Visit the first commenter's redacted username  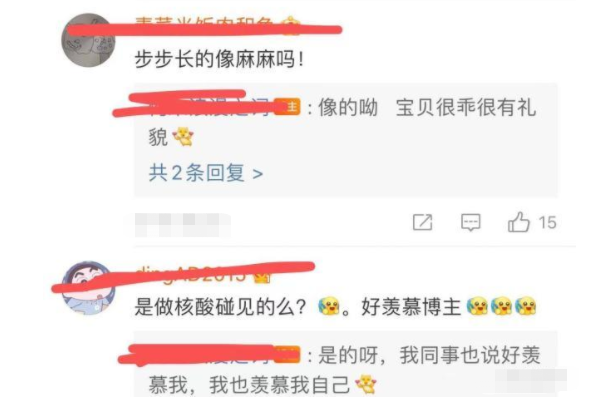[x=205, y=26]
